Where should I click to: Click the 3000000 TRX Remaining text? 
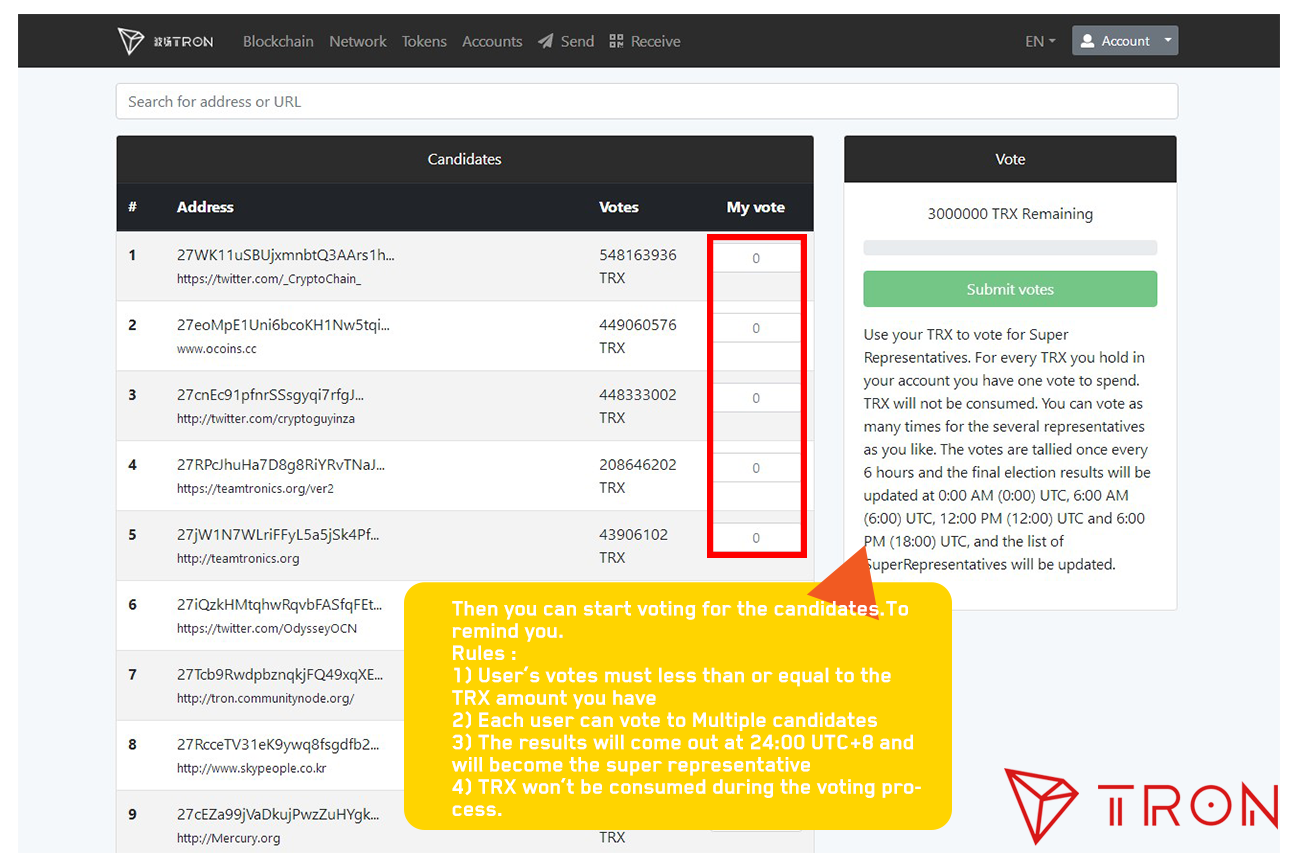point(1010,214)
